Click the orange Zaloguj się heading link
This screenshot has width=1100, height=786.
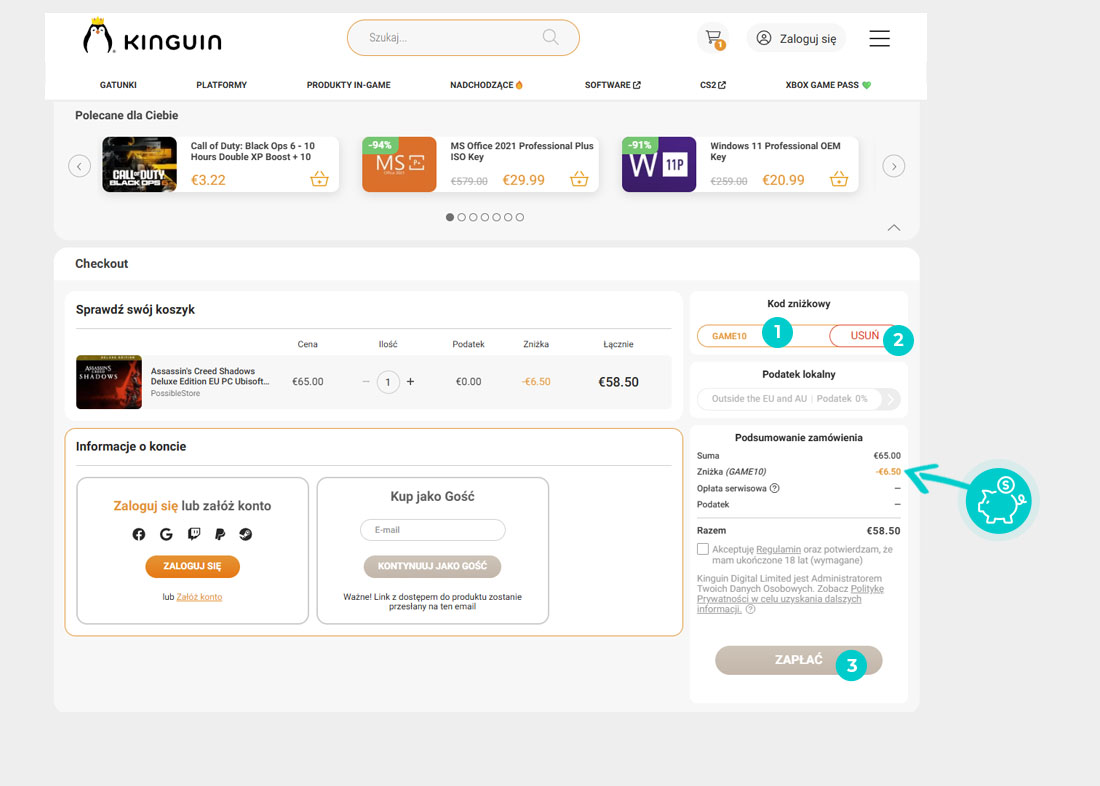point(146,506)
